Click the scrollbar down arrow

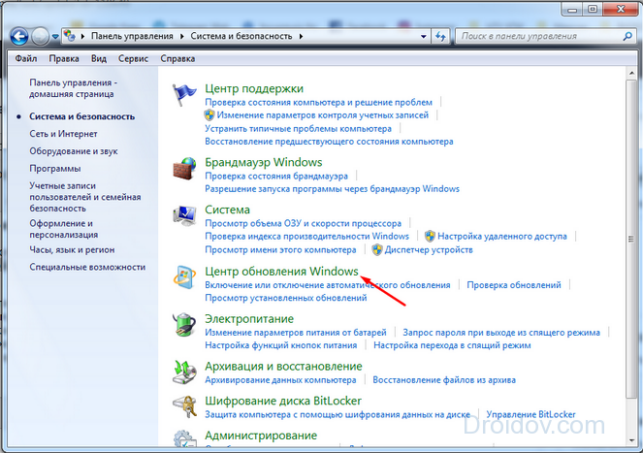(x=631, y=441)
